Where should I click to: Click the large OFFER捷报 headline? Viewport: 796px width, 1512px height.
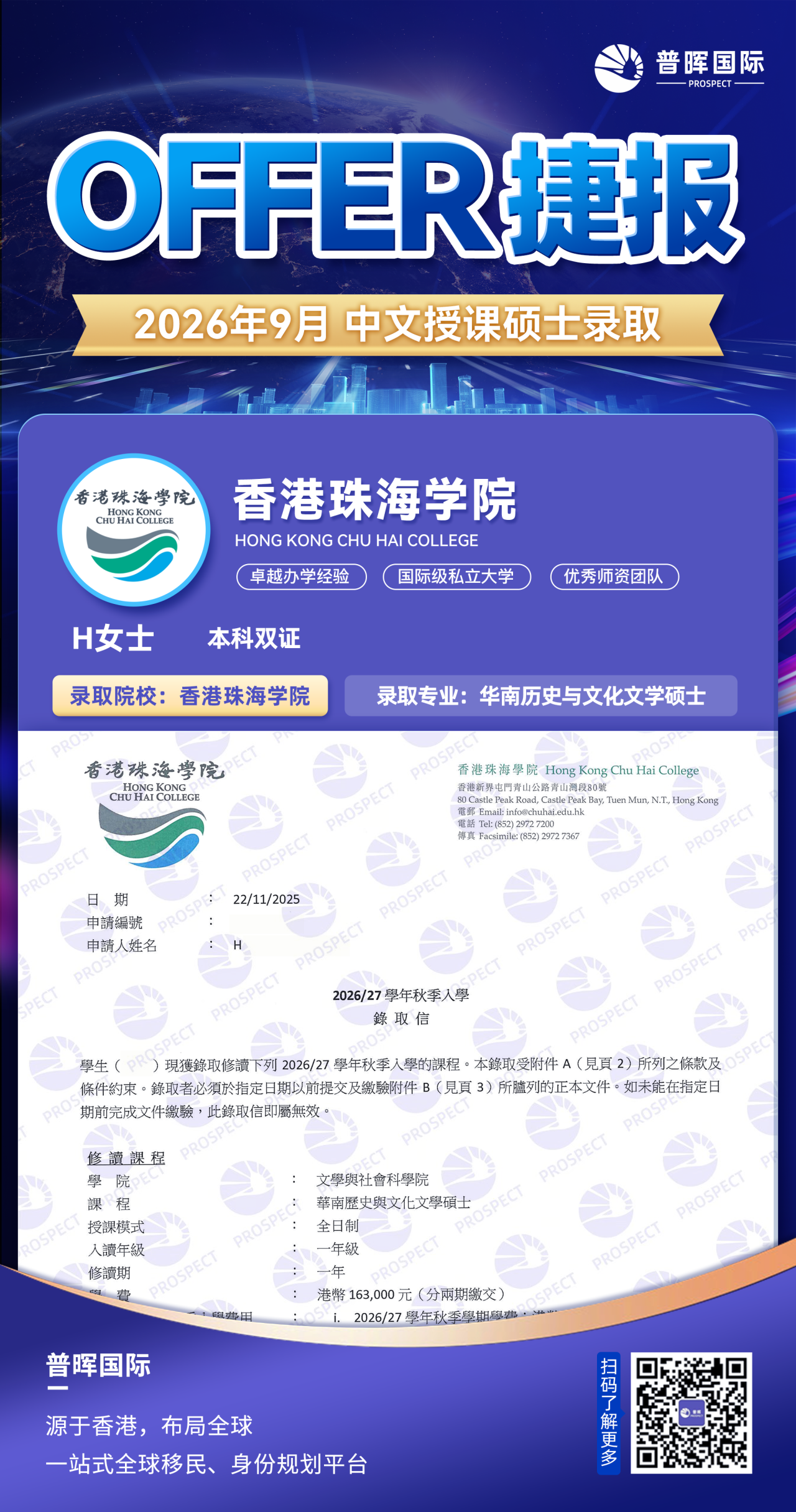click(x=397, y=196)
